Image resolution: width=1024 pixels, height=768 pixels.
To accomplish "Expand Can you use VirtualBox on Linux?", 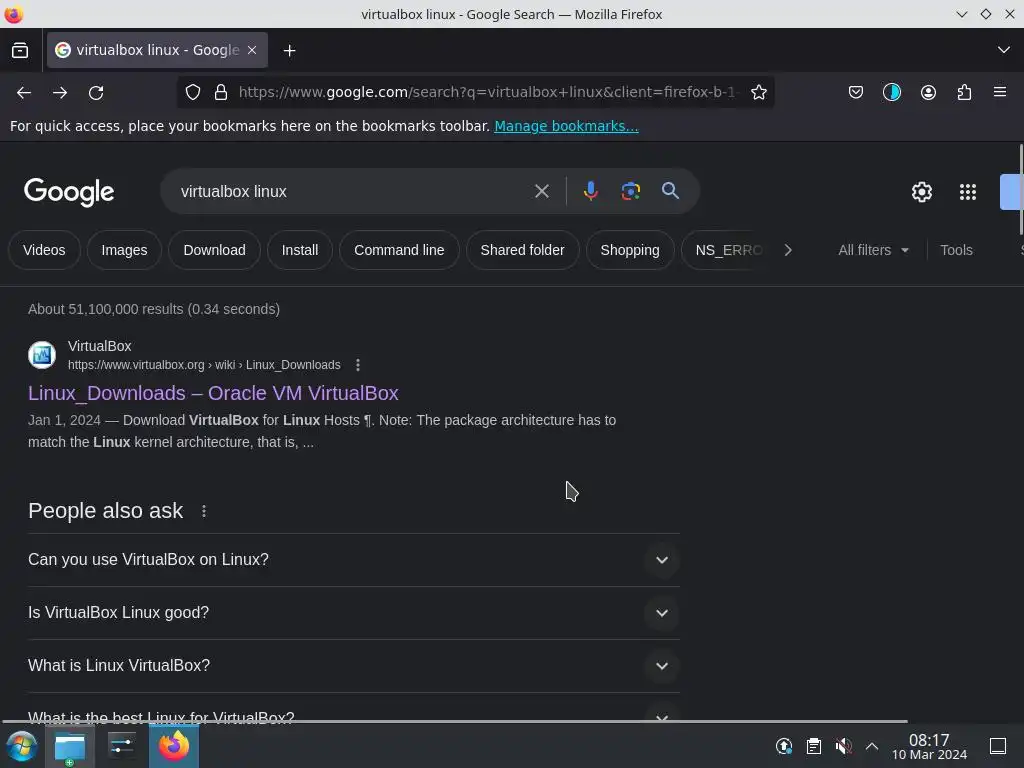I will pyautogui.click(x=353, y=560).
